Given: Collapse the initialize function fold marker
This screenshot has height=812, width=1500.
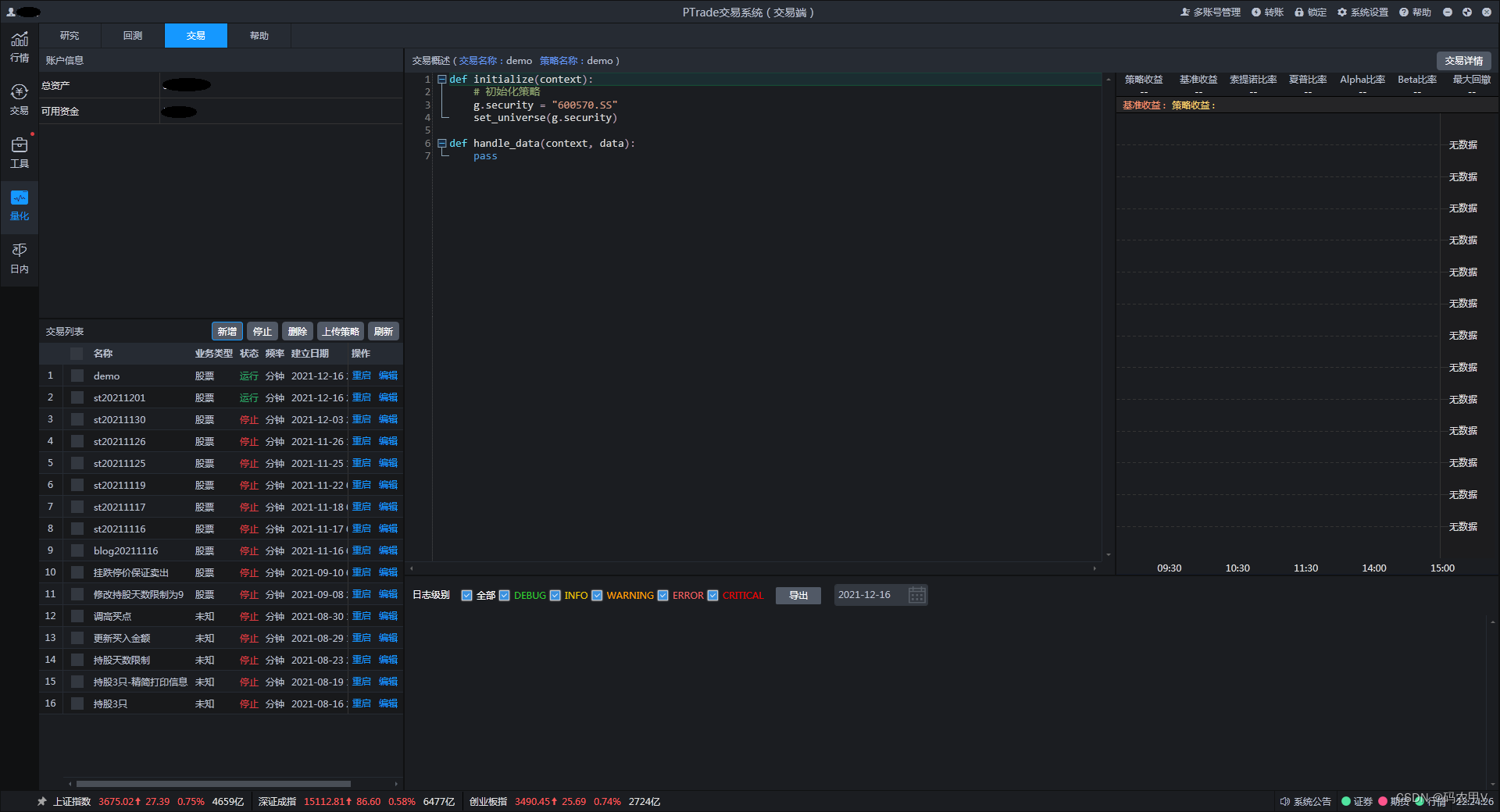Looking at the screenshot, I should click(442, 79).
